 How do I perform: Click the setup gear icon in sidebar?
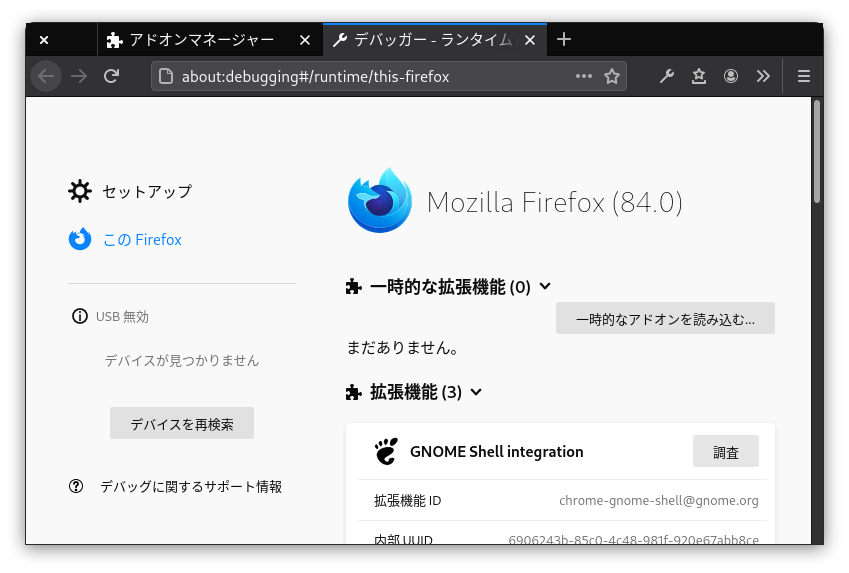click(x=80, y=191)
